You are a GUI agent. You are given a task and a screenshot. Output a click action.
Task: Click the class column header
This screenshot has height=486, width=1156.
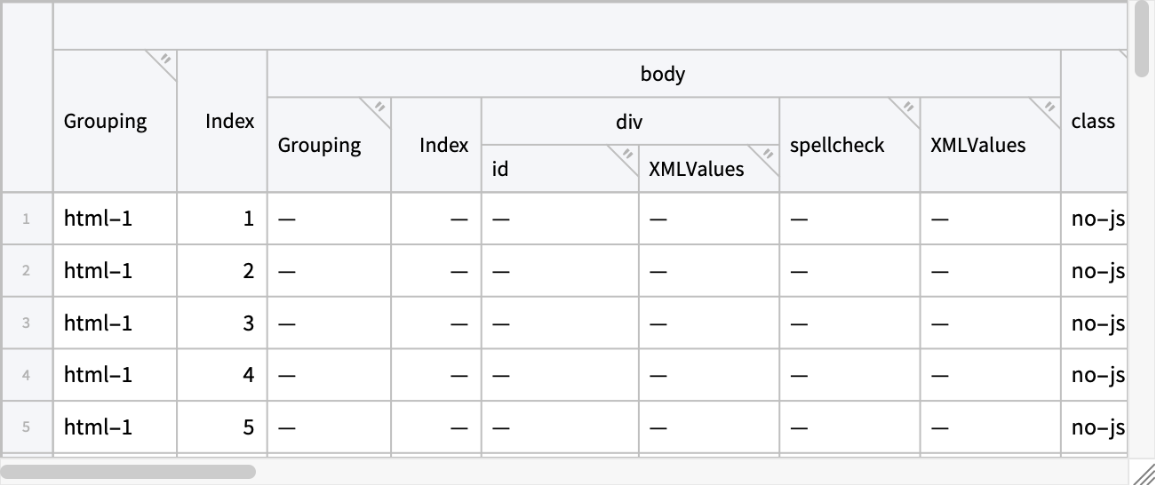tap(1092, 122)
